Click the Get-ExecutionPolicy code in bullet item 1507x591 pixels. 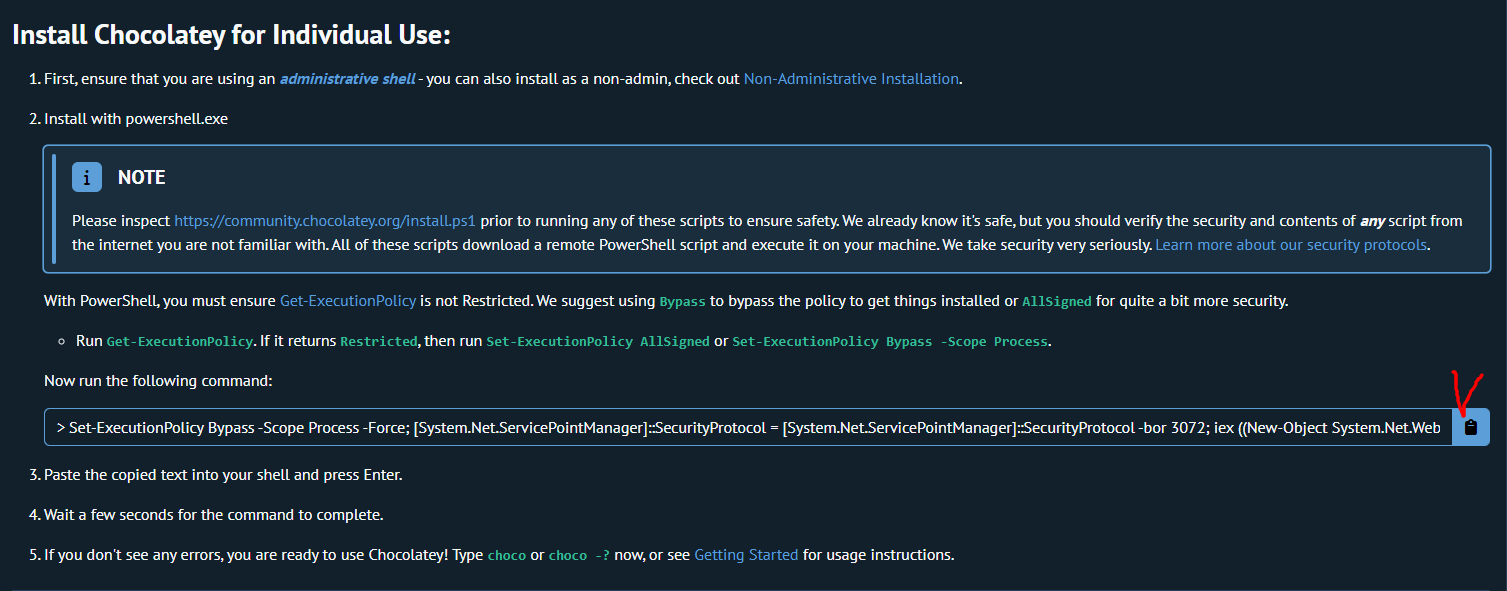(x=180, y=341)
